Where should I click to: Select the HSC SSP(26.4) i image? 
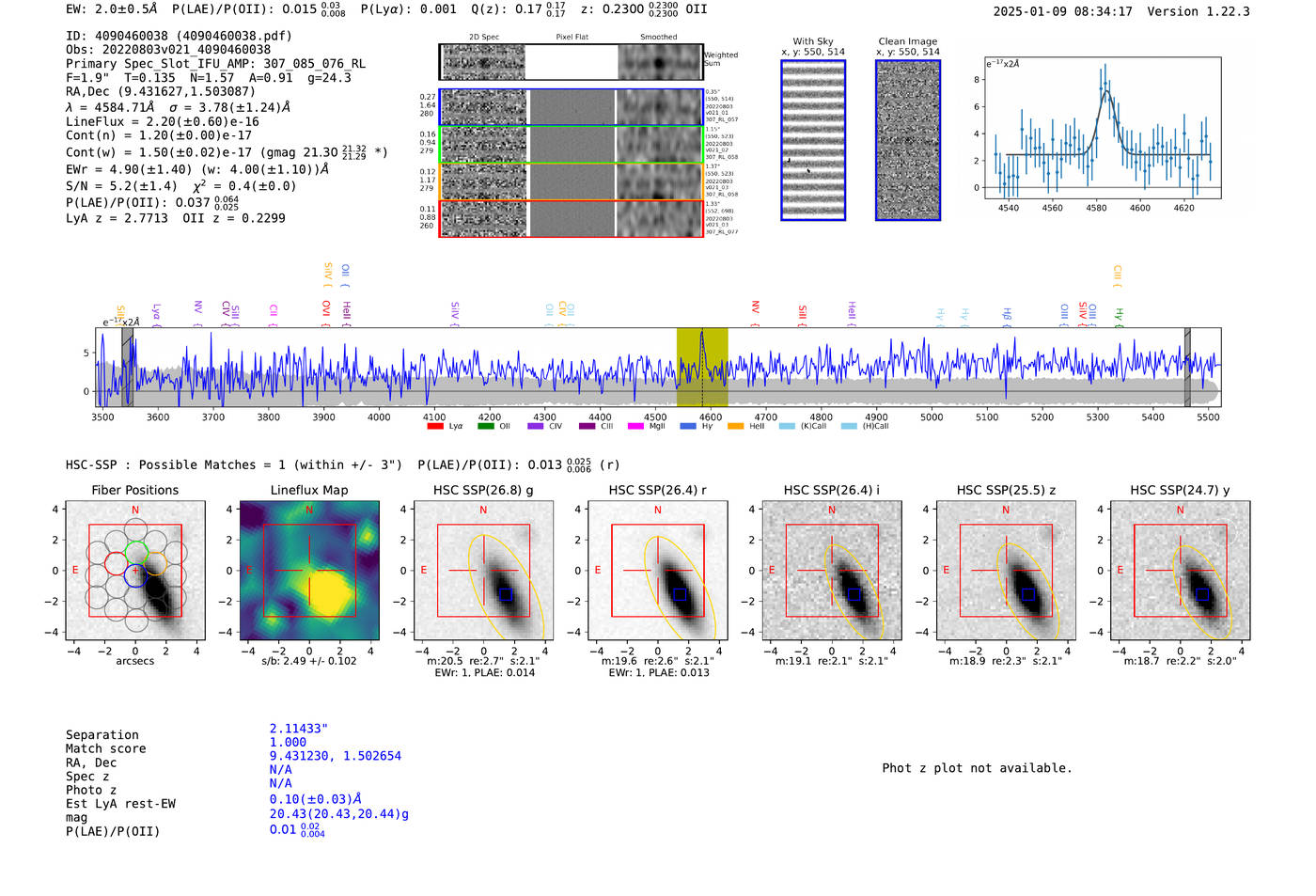click(x=832, y=571)
